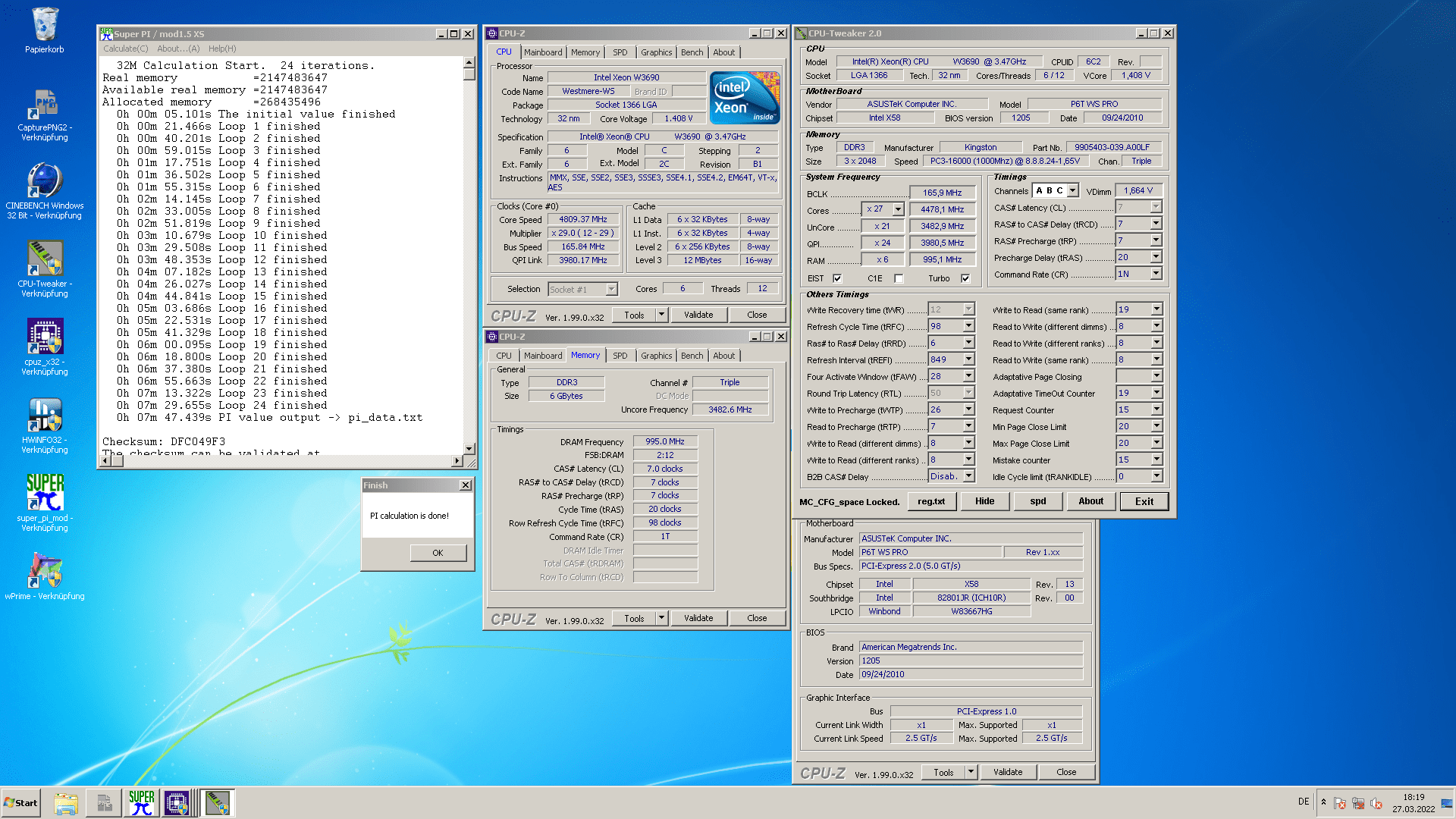
Task: Switch to SPD tab in top CPU-Z window
Action: click(x=620, y=52)
